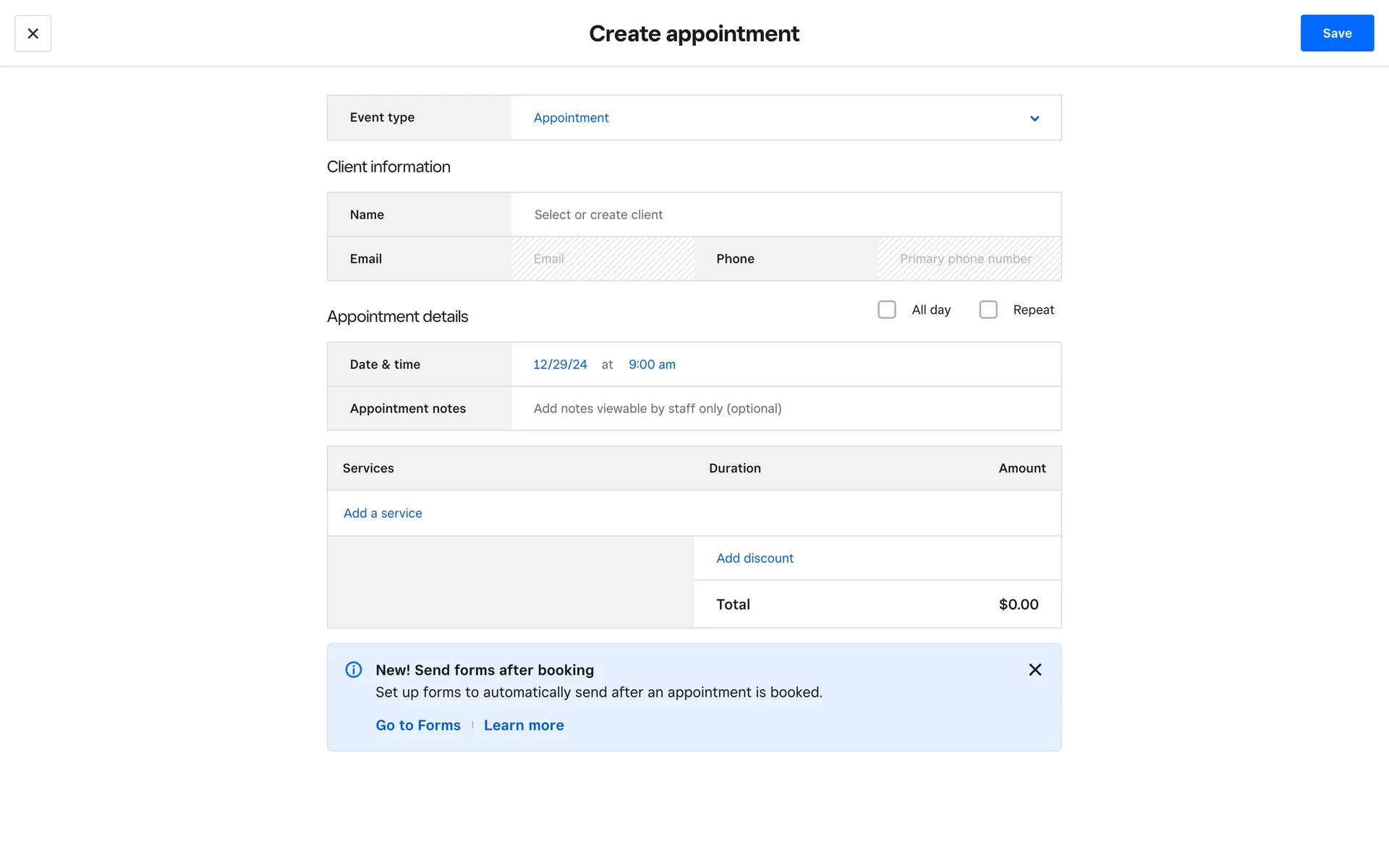Click Learn more link
The height and width of the screenshot is (868, 1389).
(524, 726)
